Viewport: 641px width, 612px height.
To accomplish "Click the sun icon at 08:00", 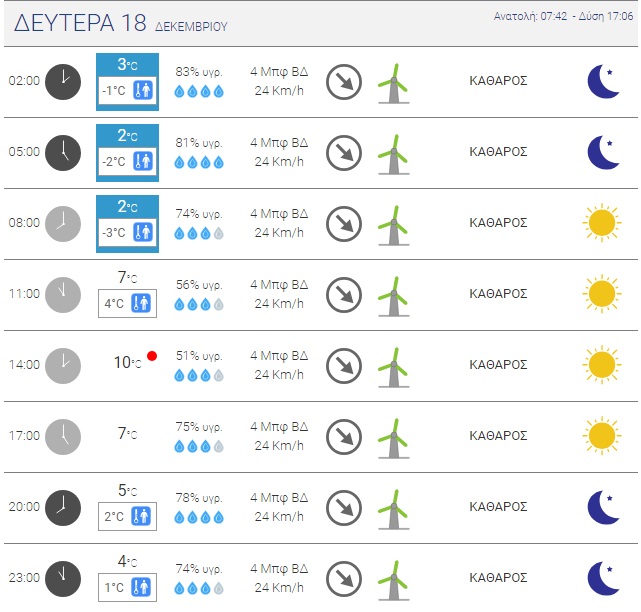I will click(601, 222).
